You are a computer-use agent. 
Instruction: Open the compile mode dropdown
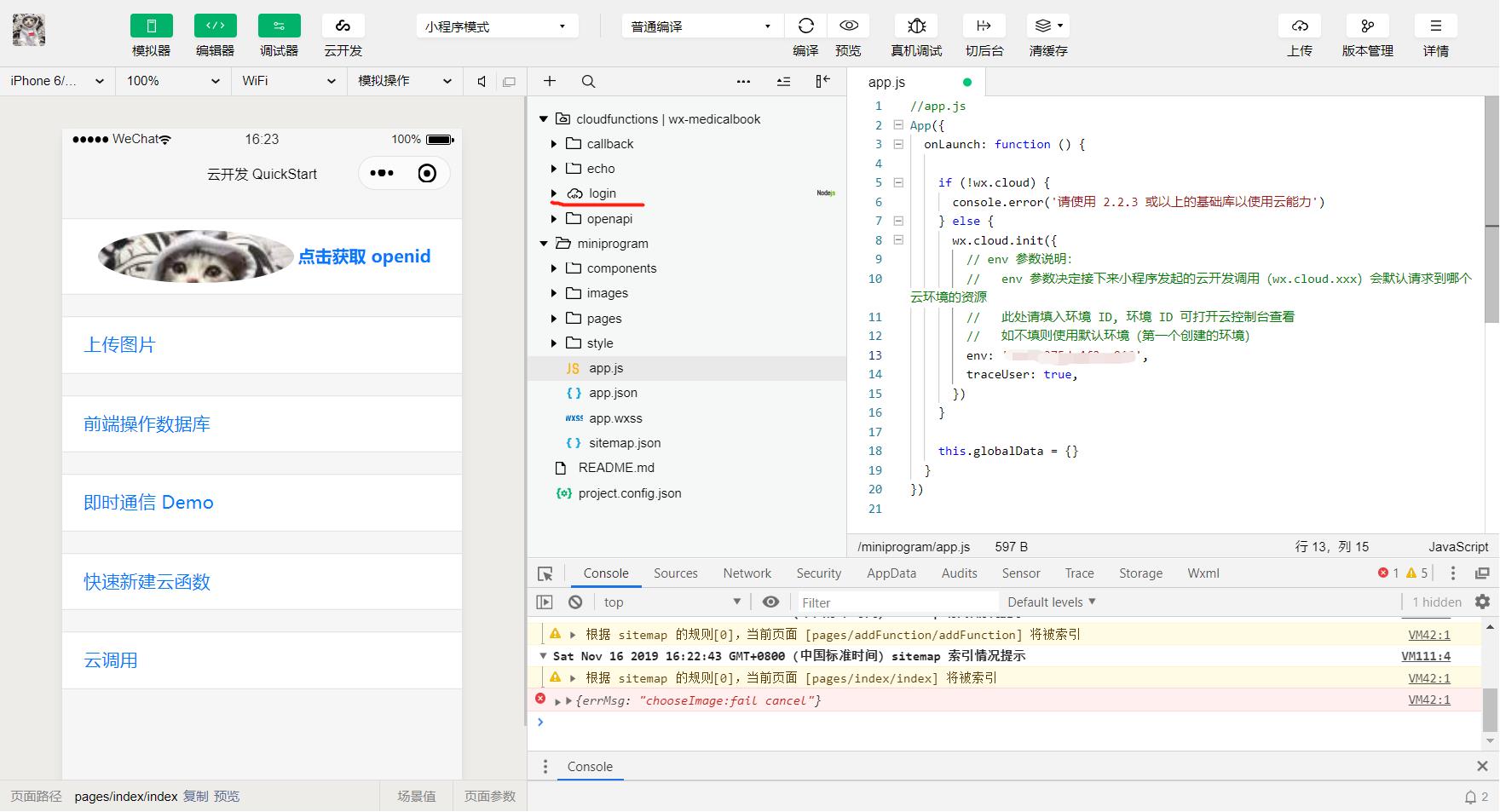[701, 26]
